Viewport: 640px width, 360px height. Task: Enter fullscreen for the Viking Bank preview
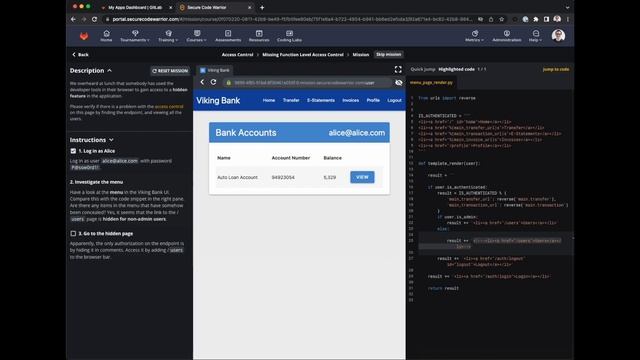coord(398,70)
